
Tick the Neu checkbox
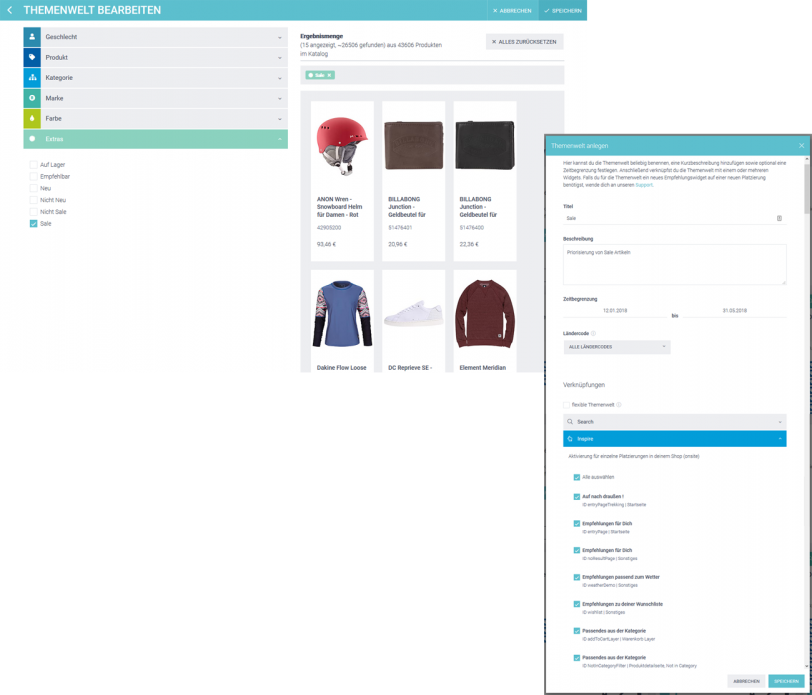(x=34, y=188)
